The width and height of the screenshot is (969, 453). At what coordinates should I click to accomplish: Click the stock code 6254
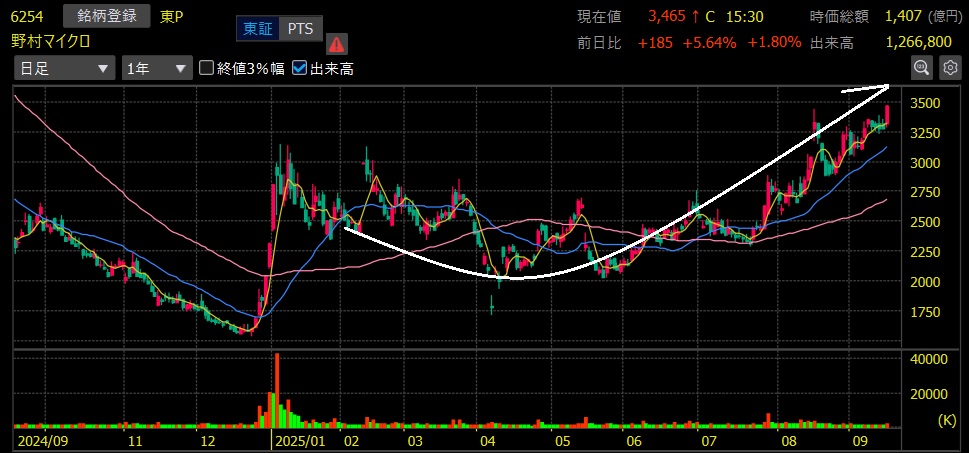pyautogui.click(x=27, y=16)
